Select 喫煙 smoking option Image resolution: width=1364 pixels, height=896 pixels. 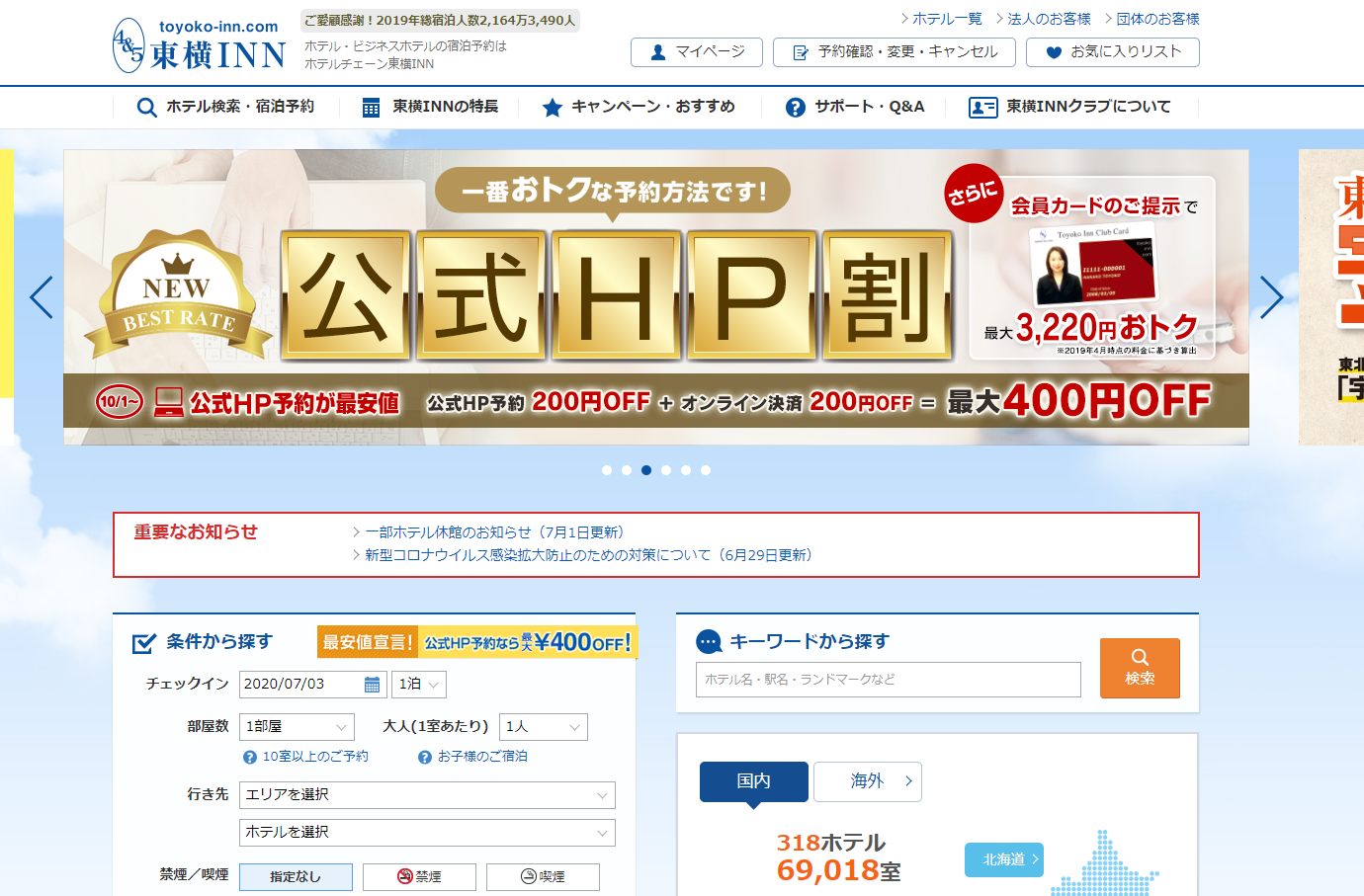[543, 877]
